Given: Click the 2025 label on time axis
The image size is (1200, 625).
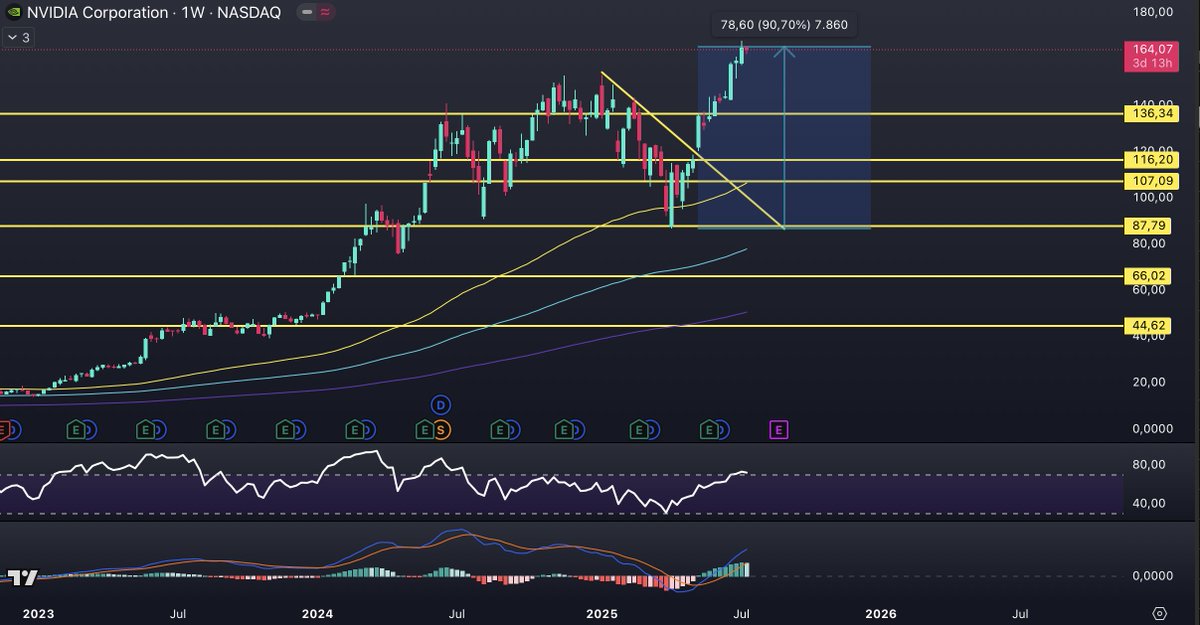Looking at the screenshot, I should 603,612.
